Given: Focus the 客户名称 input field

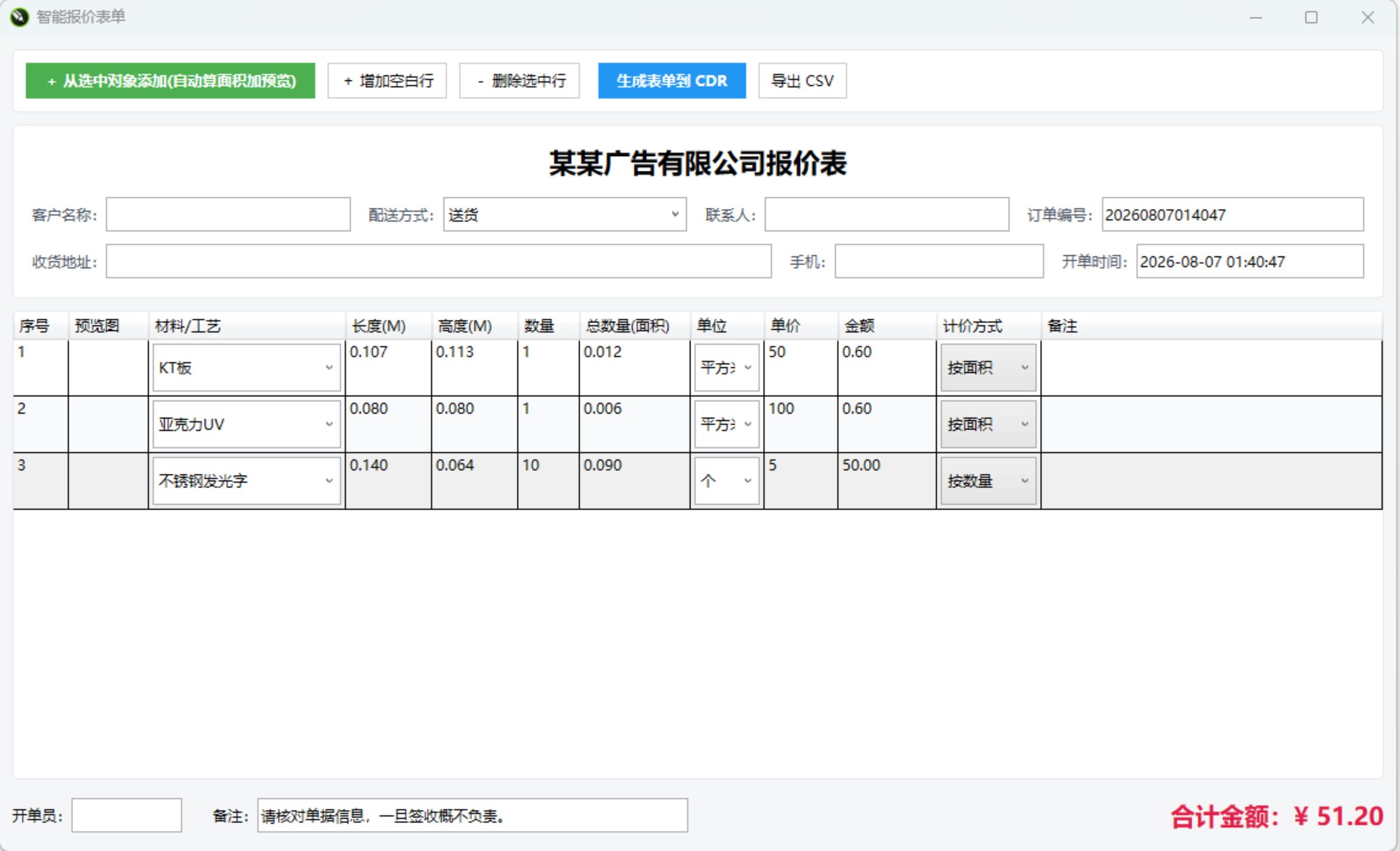Looking at the screenshot, I should (x=228, y=215).
